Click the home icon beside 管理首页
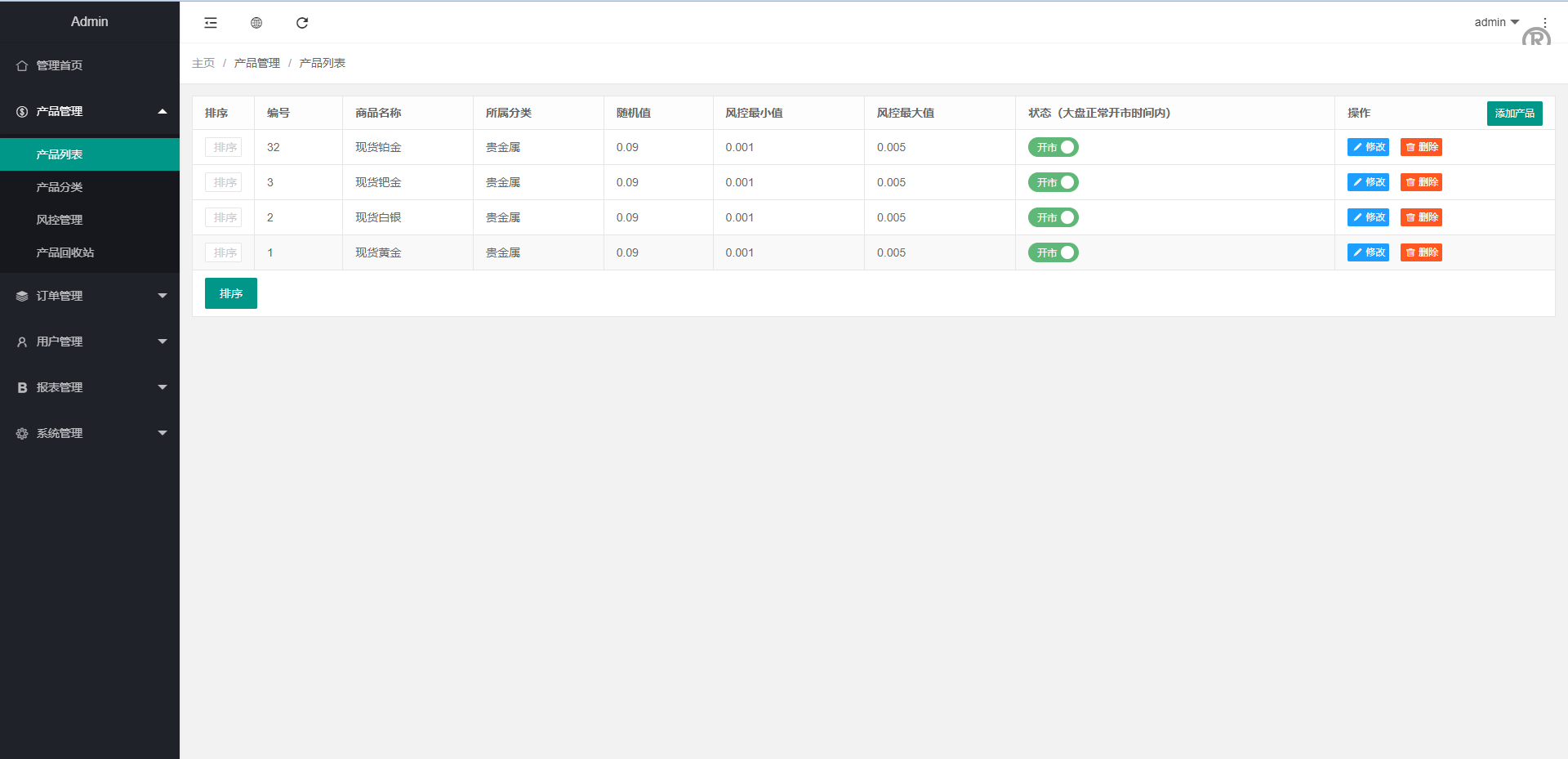 point(22,66)
